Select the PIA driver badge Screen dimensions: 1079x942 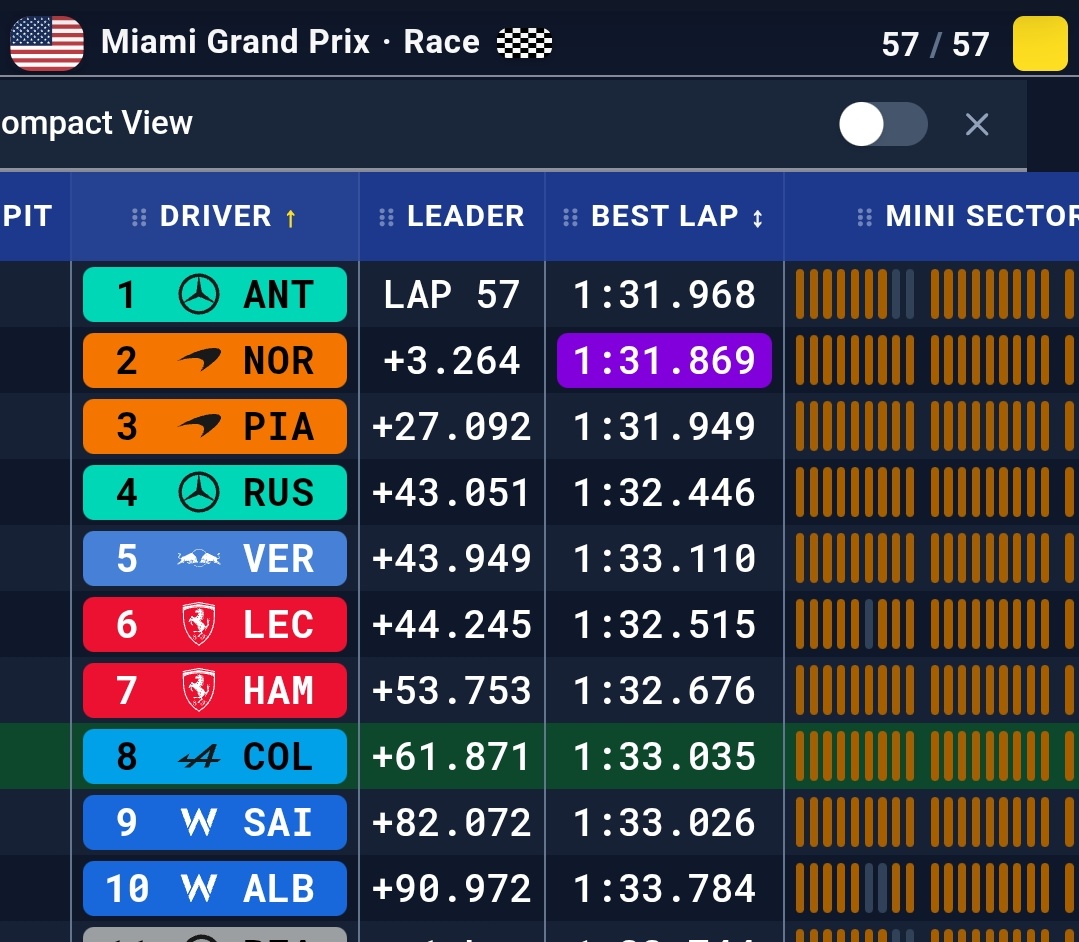215,427
